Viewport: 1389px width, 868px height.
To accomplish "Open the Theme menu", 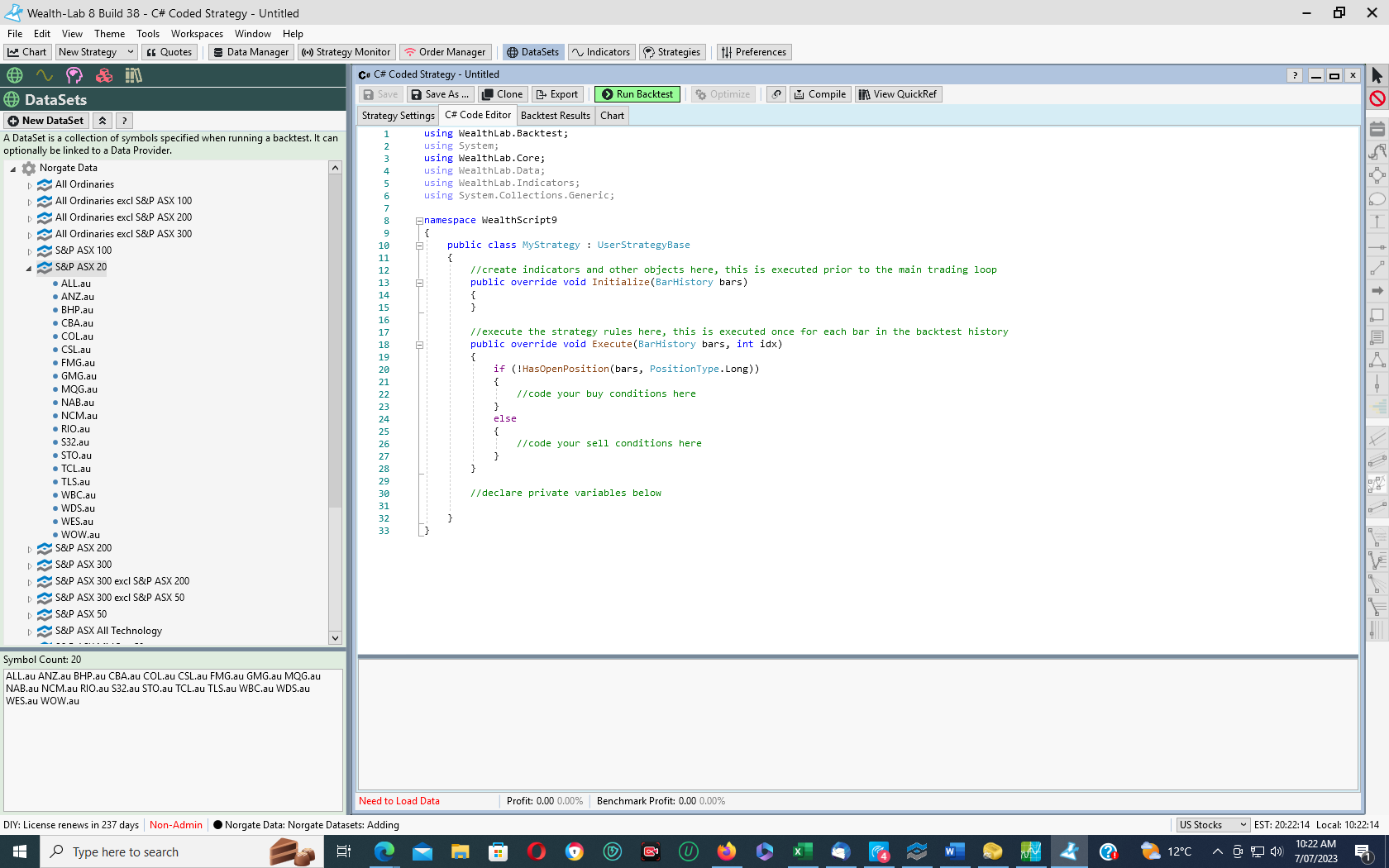I will pos(109,34).
